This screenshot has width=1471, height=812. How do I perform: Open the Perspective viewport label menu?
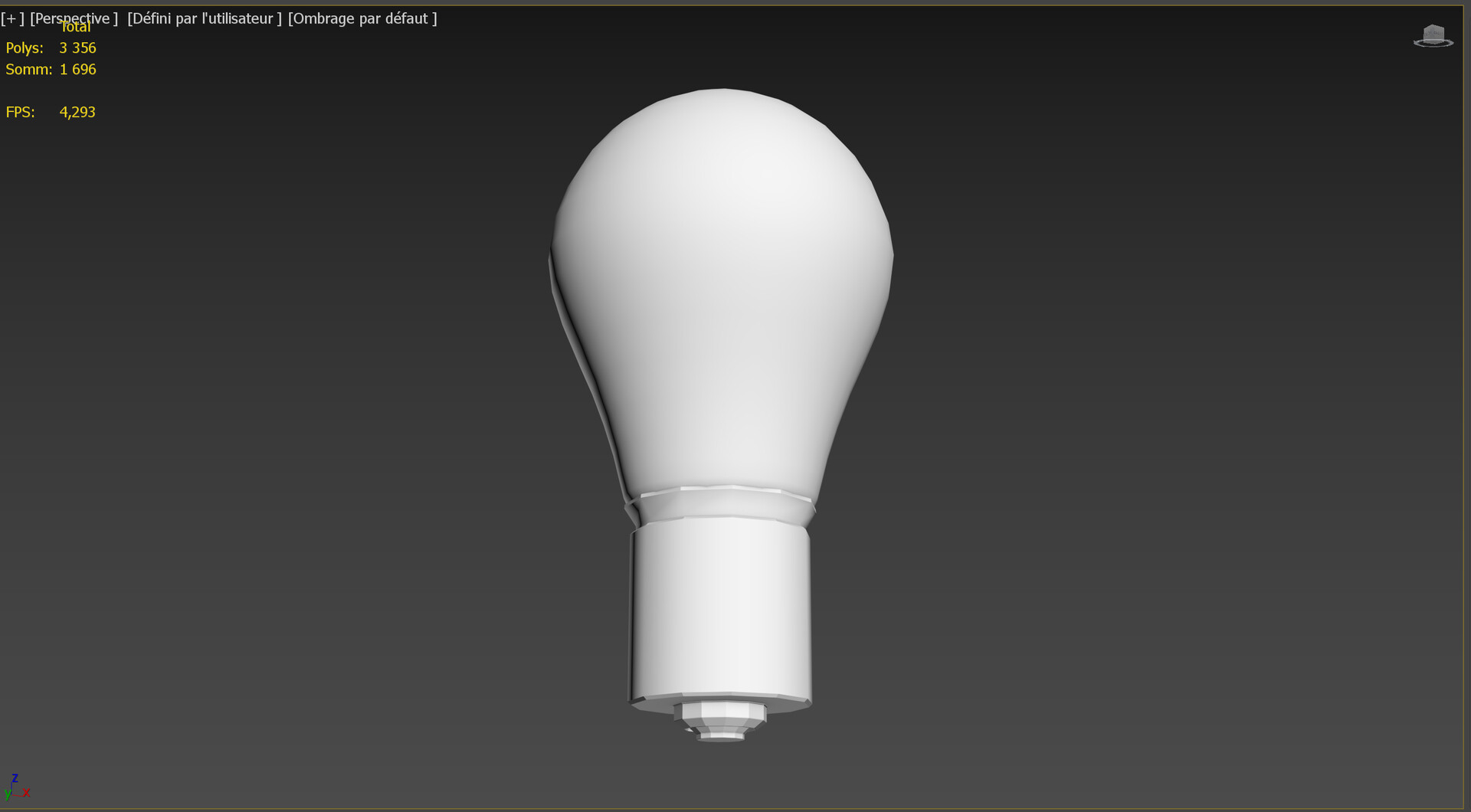tap(74, 18)
